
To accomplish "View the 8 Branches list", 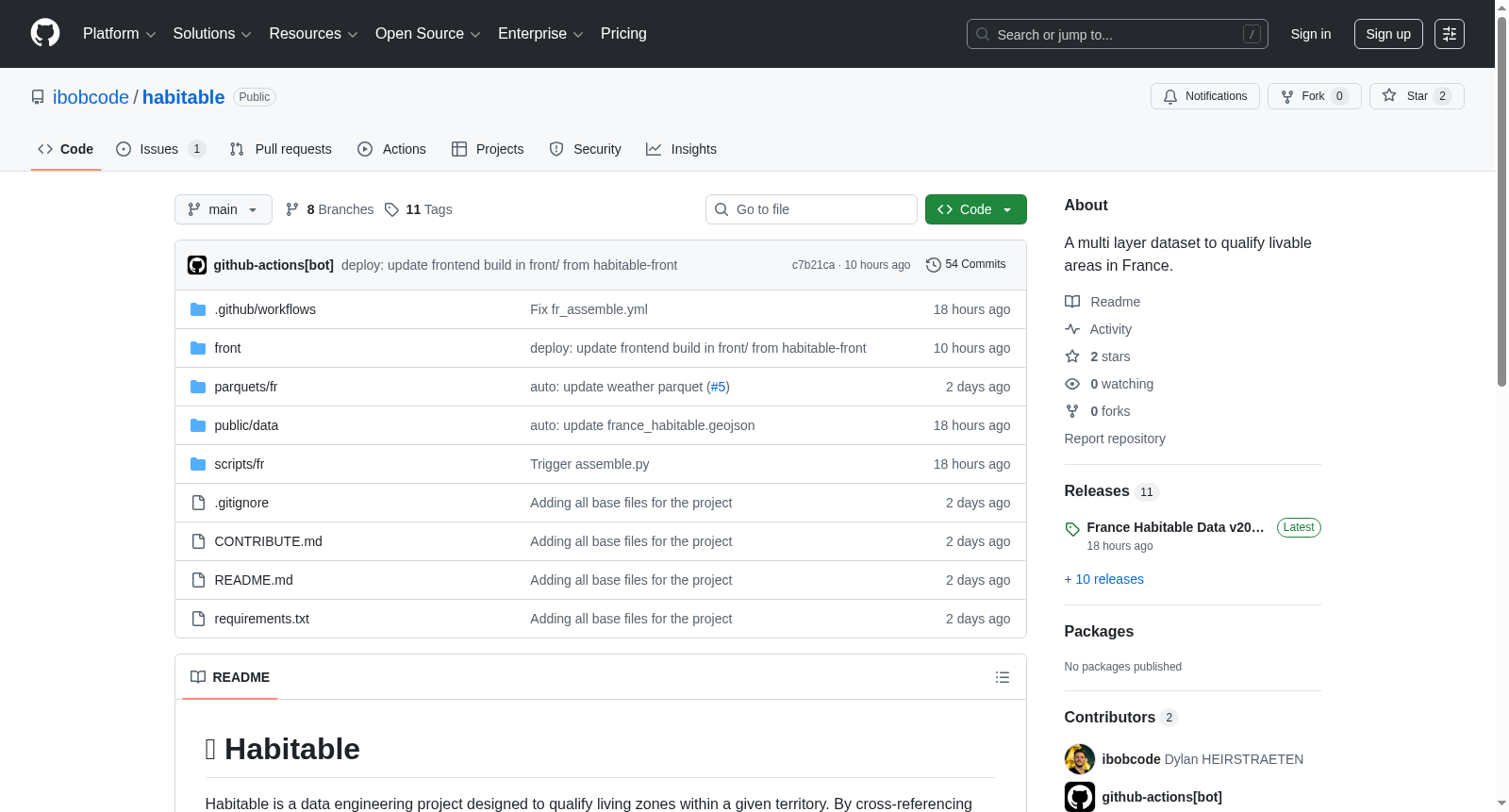I will point(330,209).
